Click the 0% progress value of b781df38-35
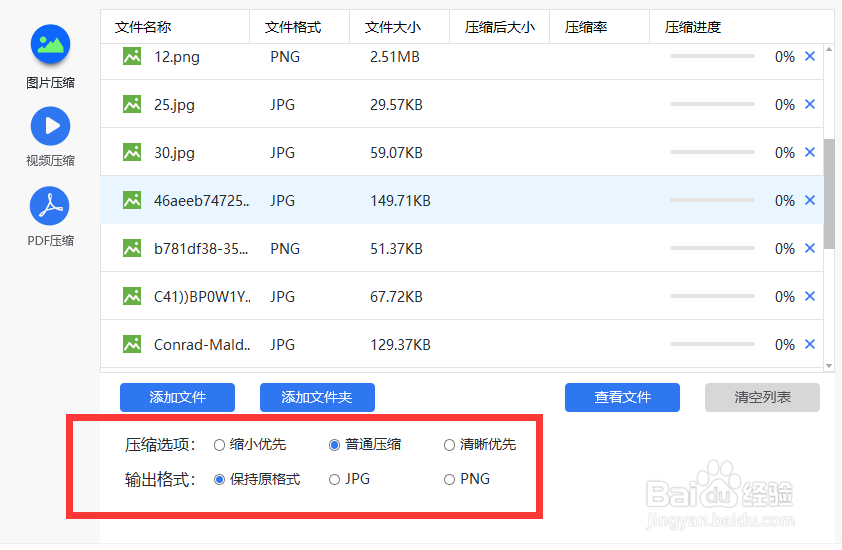842x550 pixels. pos(785,249)
